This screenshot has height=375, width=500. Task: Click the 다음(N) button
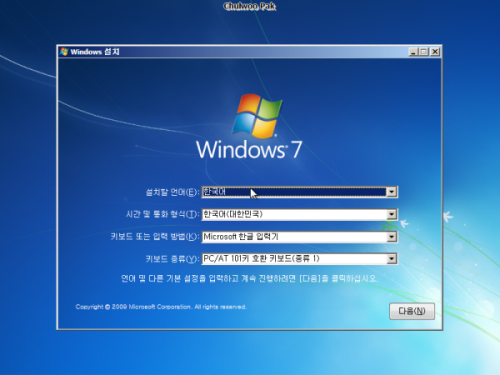412,311
